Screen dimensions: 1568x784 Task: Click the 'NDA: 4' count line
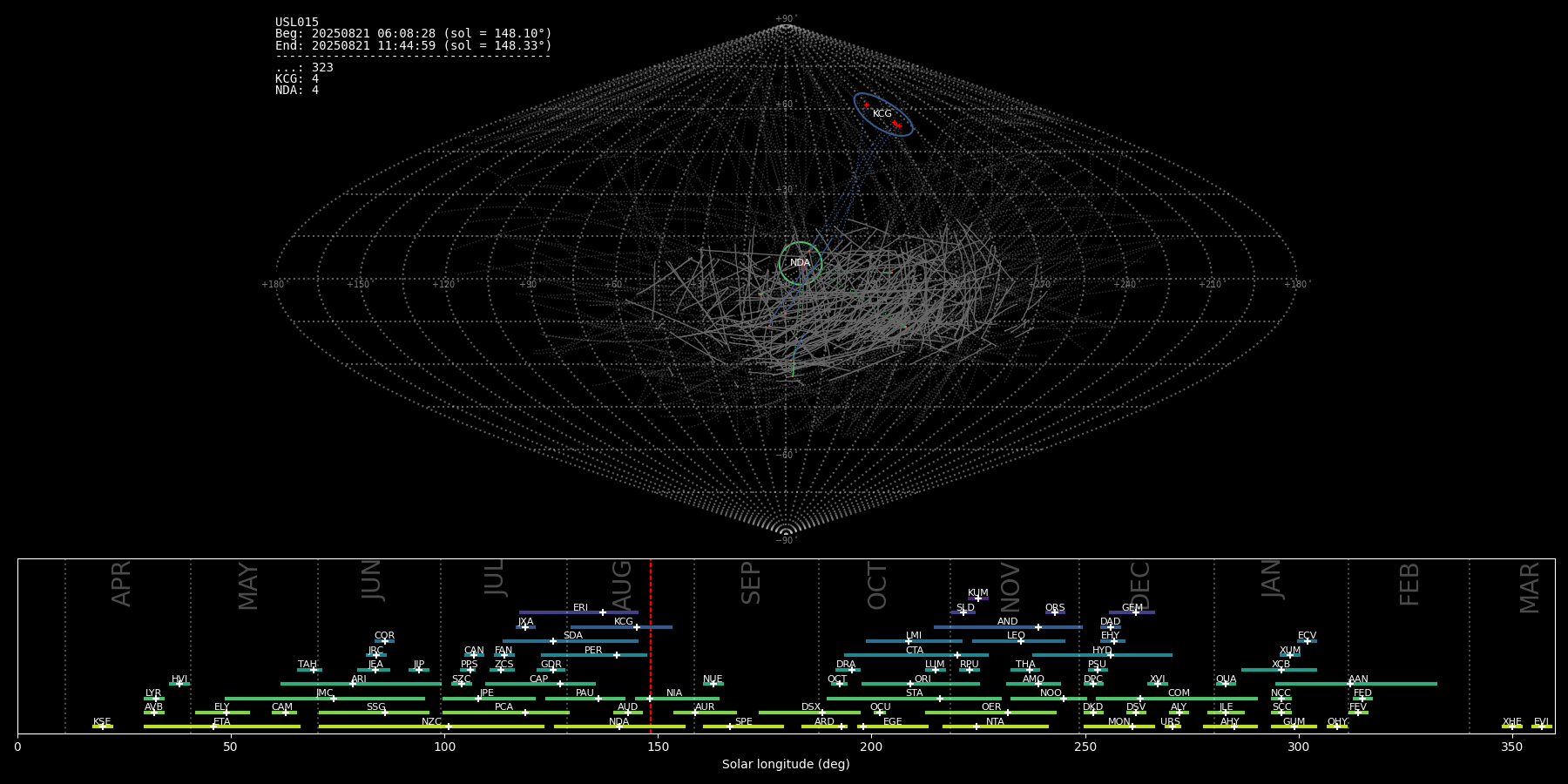pyautogui.click(x=297, y=91)
